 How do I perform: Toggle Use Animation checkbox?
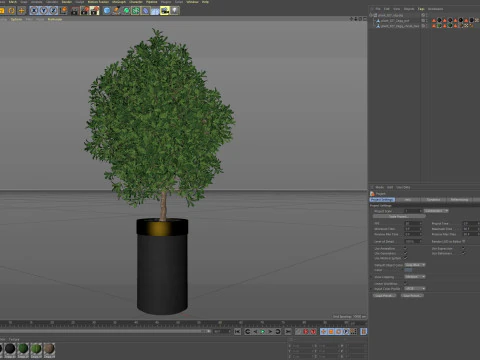(405, 248)
